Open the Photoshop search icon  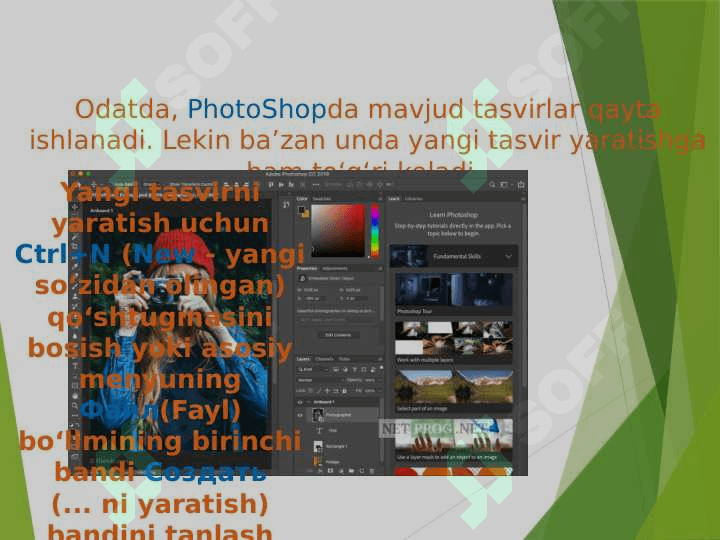492,185
